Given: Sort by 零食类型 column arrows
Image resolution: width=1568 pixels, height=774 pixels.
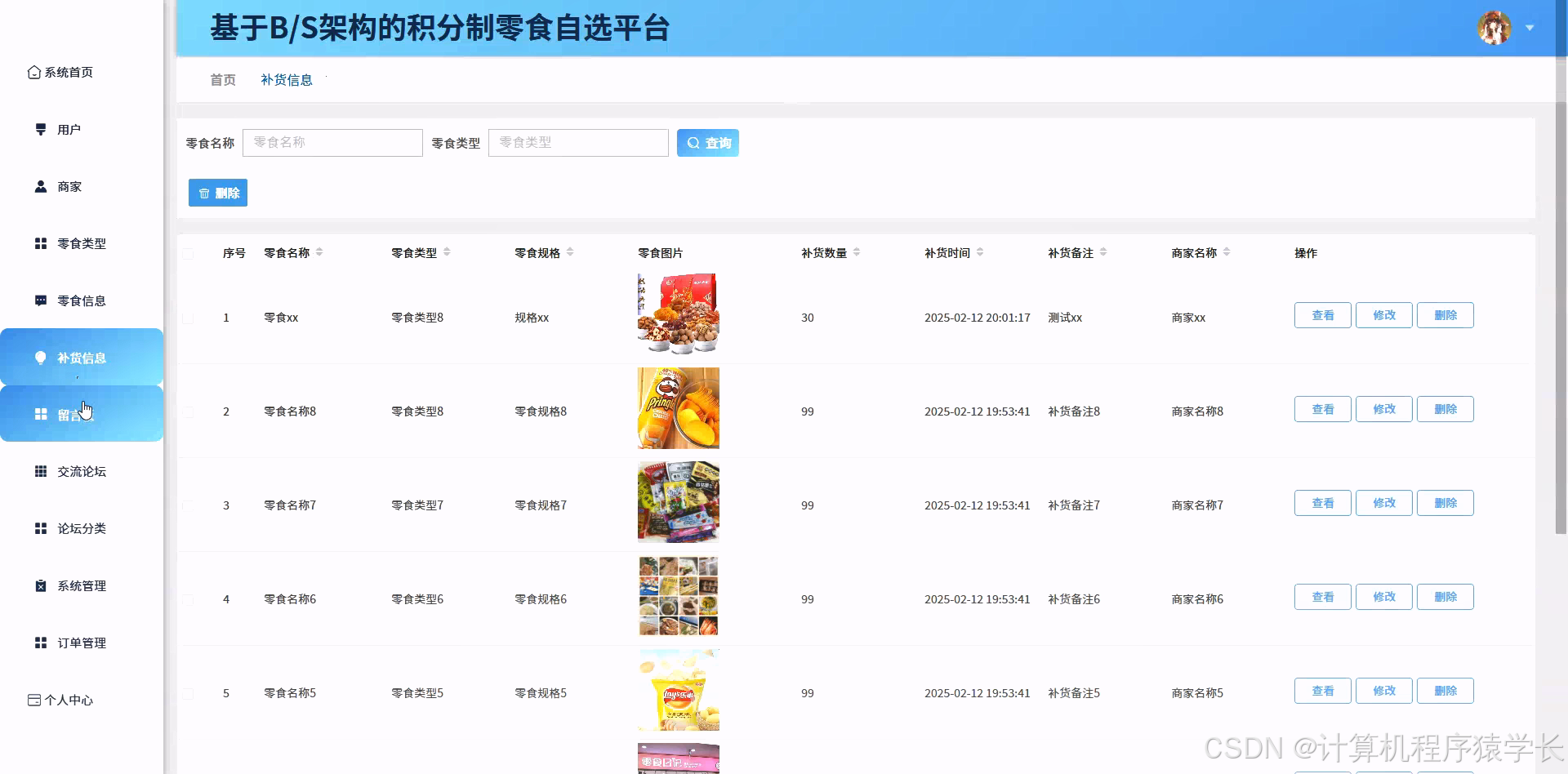Looking at the screenshot, I should point(447,252).
